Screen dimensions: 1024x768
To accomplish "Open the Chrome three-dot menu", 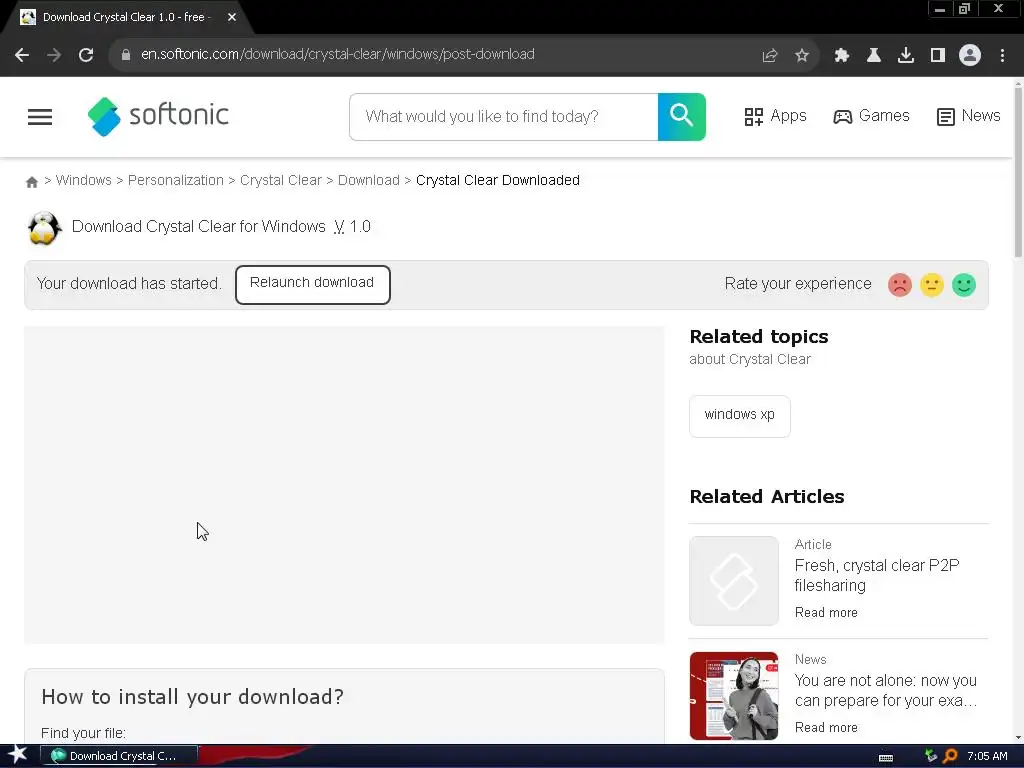I will (x=1002, y=56).
